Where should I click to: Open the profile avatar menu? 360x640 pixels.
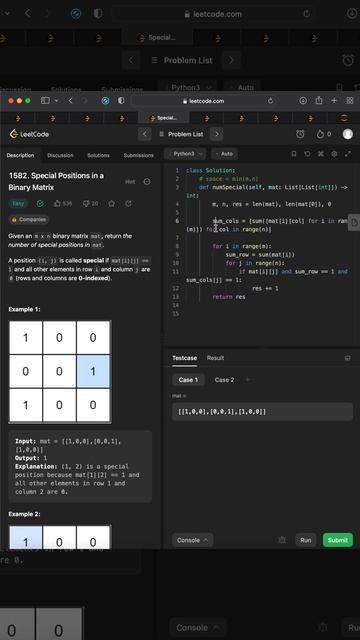click(x=348, y=134)
